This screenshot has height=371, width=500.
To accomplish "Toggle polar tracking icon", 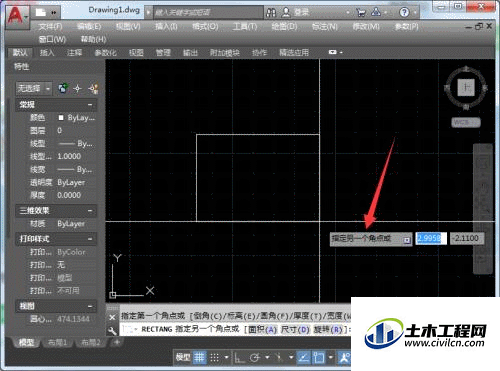I will [255, 358].
